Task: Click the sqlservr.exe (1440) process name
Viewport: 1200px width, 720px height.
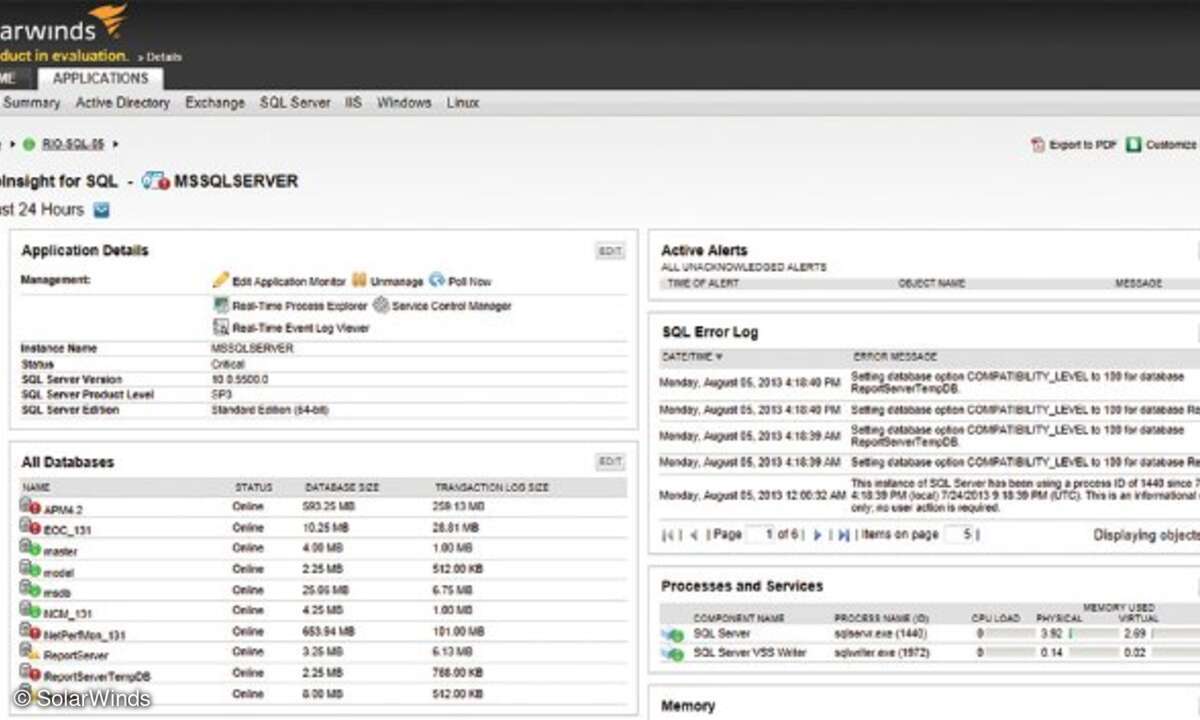Action: (880, 634)
